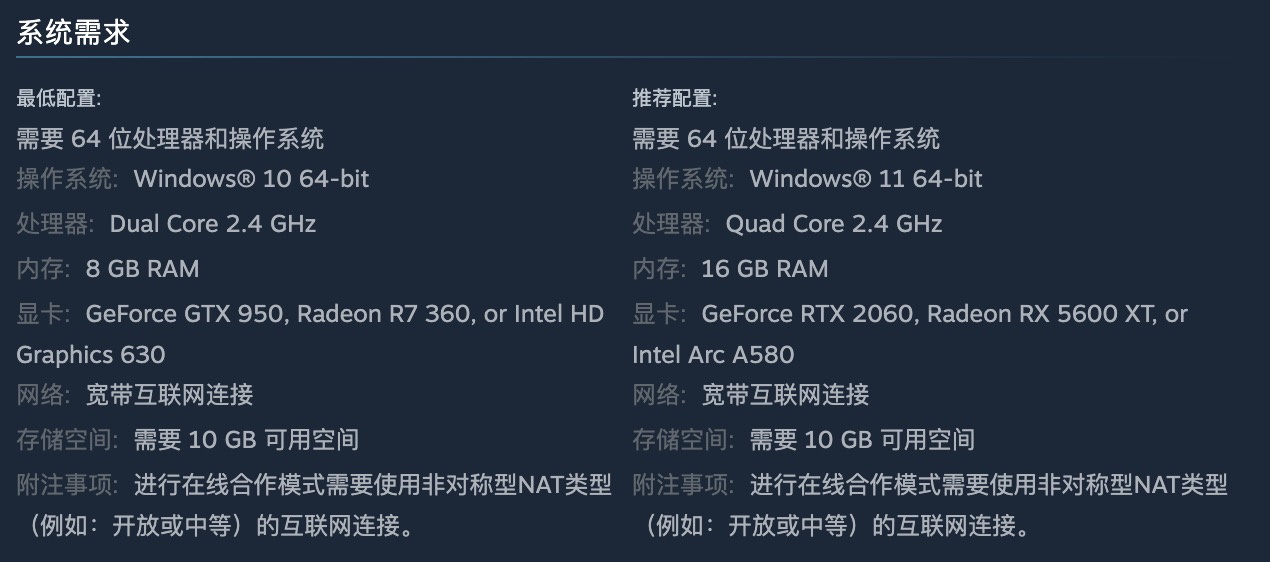The height and width of the screenshot is (562, 1270).
Task: Click the 16 GB RAM memory value
Action: (x=765, y=269)
